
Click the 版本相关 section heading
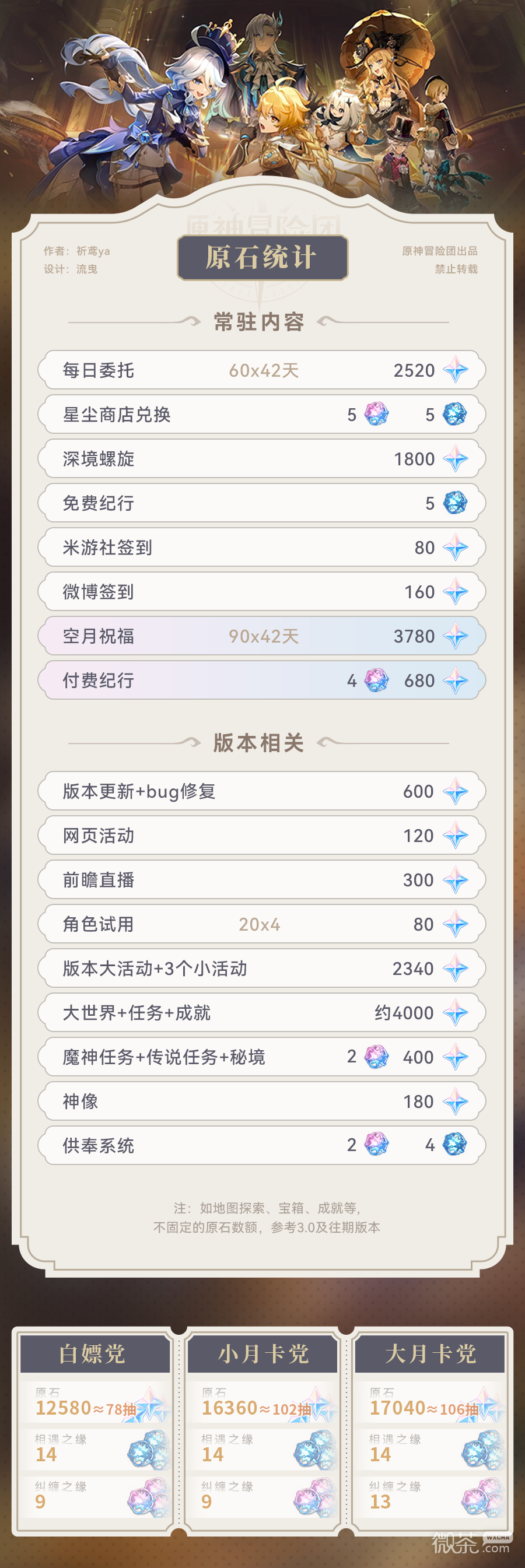pos(259,743)
